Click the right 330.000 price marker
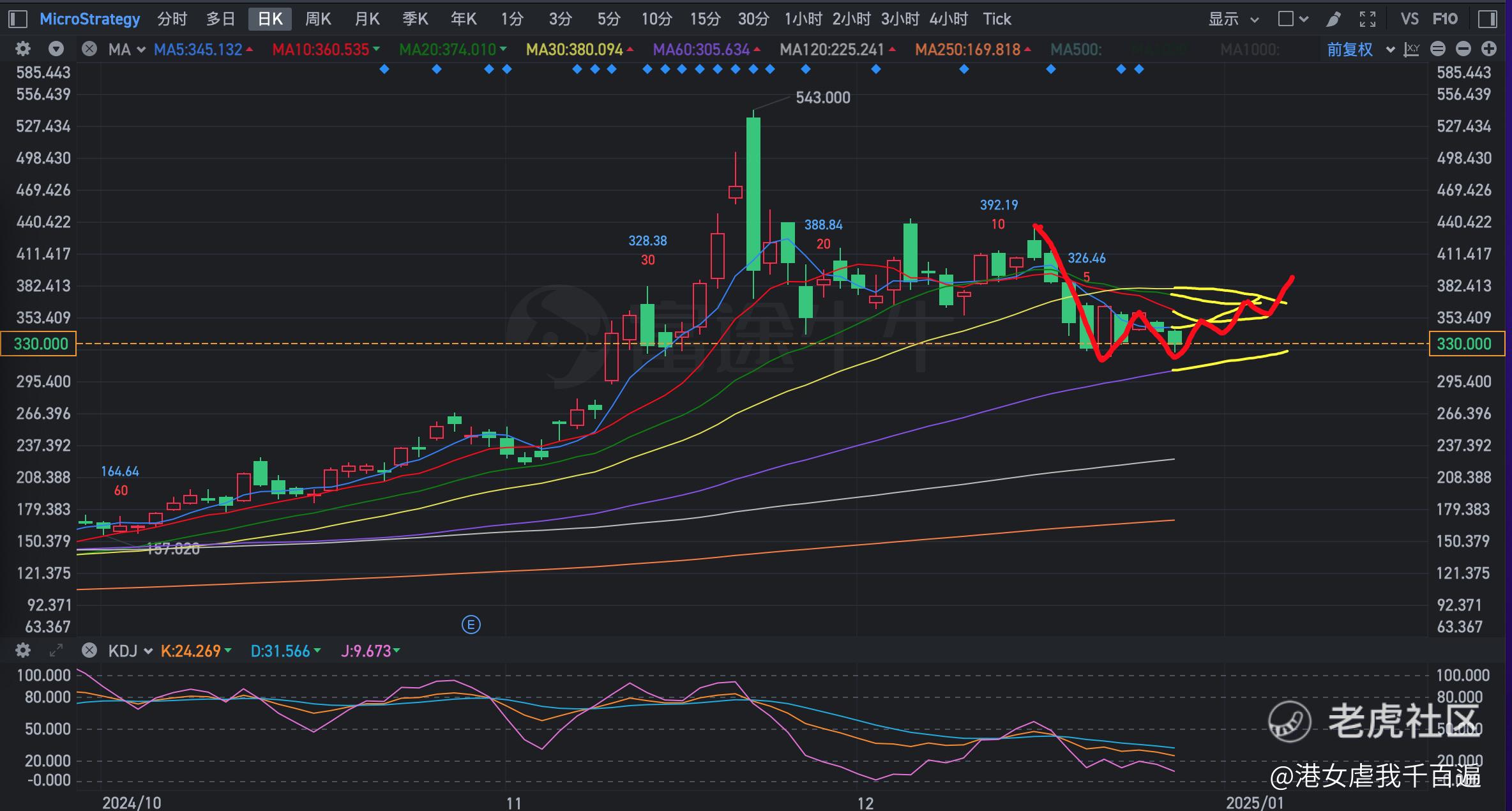The image size is (1512, 811). [1466, 344]
